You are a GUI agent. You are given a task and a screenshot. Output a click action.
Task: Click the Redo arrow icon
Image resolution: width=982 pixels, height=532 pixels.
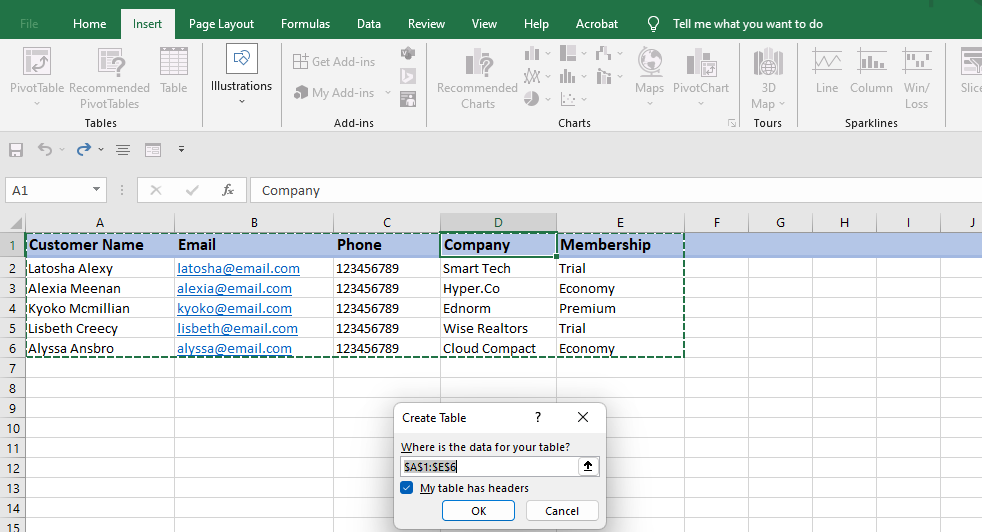(83, 150)
